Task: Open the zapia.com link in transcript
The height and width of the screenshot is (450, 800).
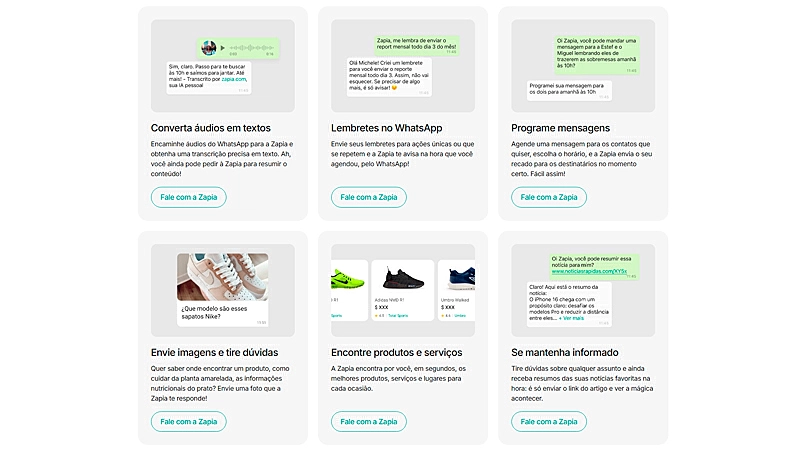Action: pyautogui.click(x=234, y=79)
